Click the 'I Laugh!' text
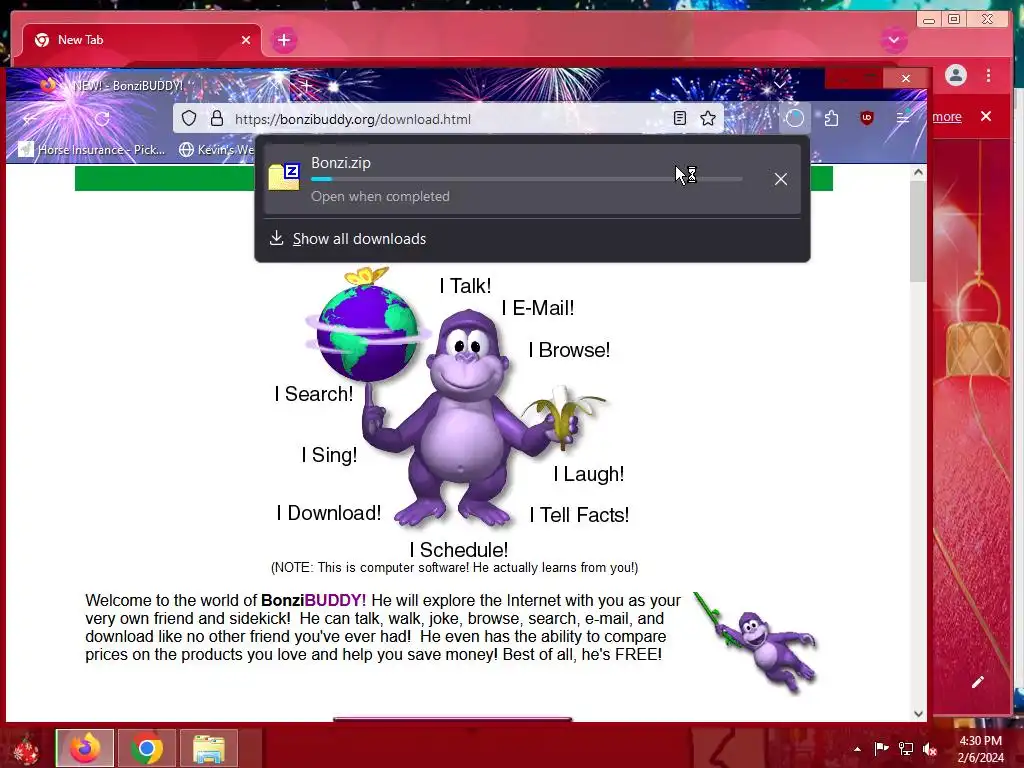The image size is (1024, 768). 588,473
